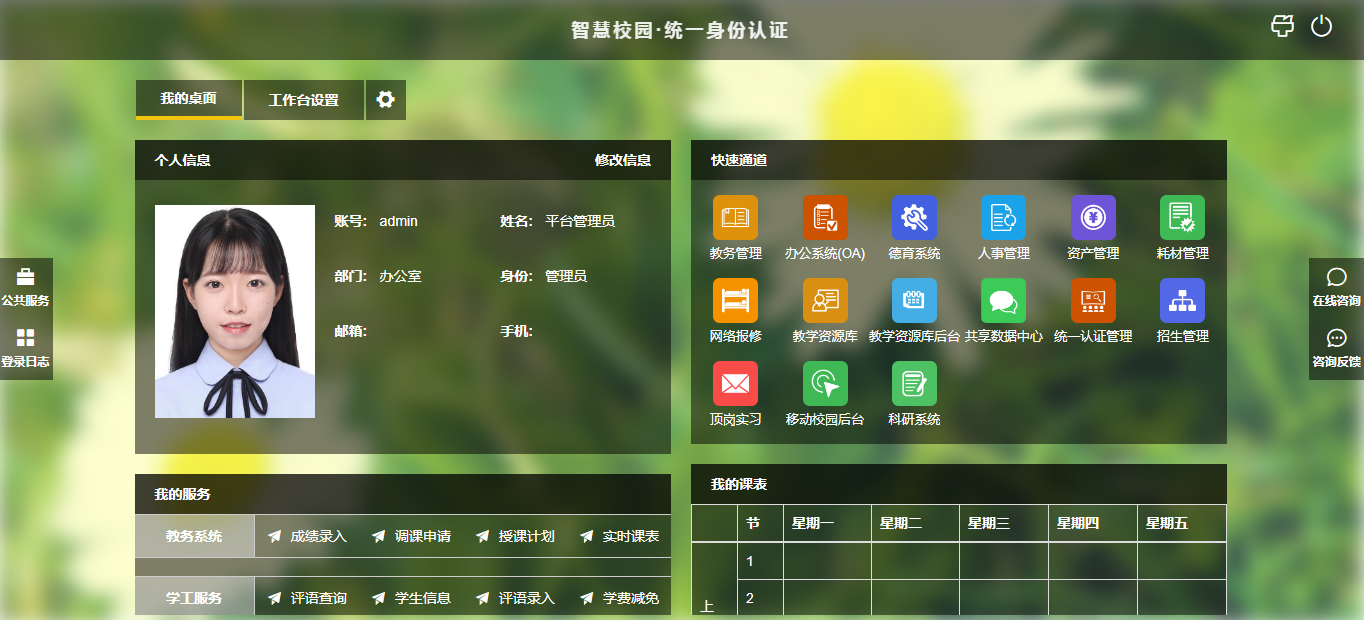Open the 办公系统(OA) icon

tap(825, 218)
